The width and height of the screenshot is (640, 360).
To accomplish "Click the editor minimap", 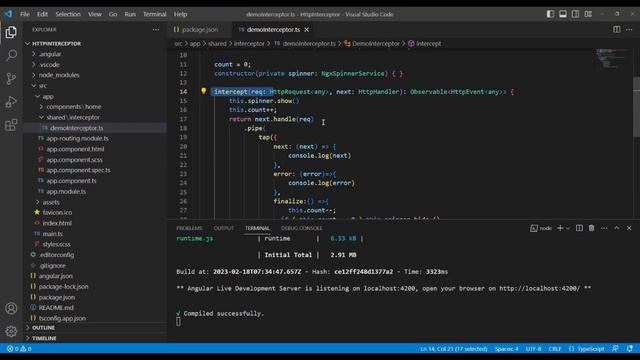I will (611, 59).
